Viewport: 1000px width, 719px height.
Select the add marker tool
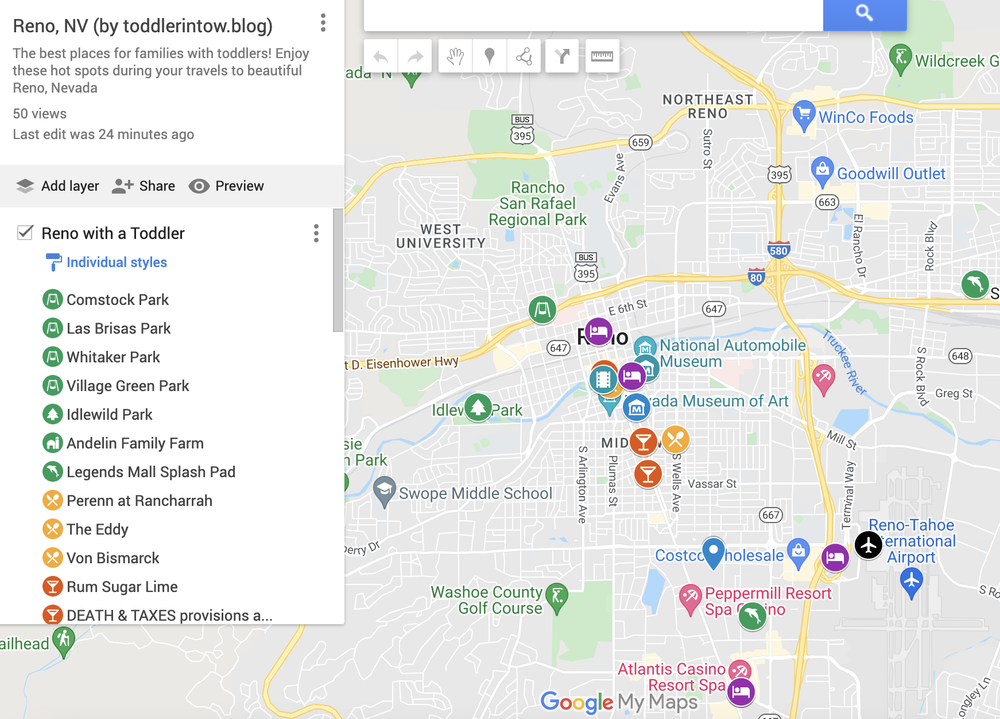pos(490,57)
